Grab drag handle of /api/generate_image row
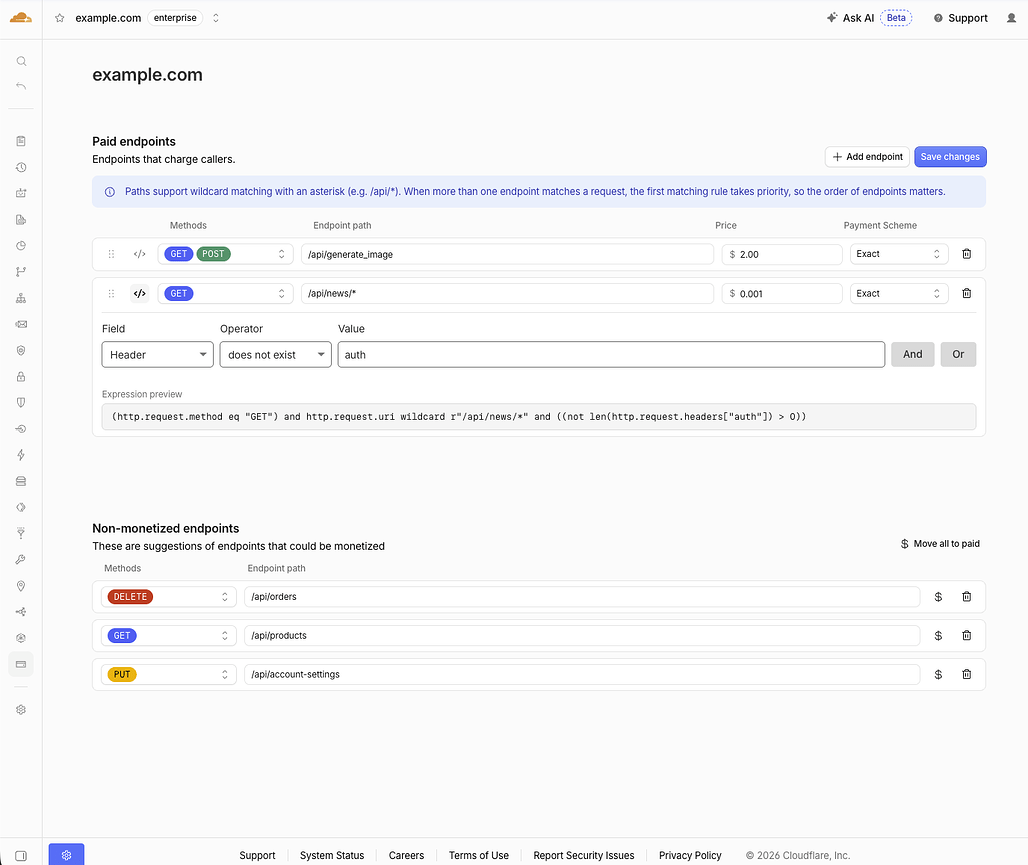The height and width of the screenshot is (865, 1028). click(111, 254)
